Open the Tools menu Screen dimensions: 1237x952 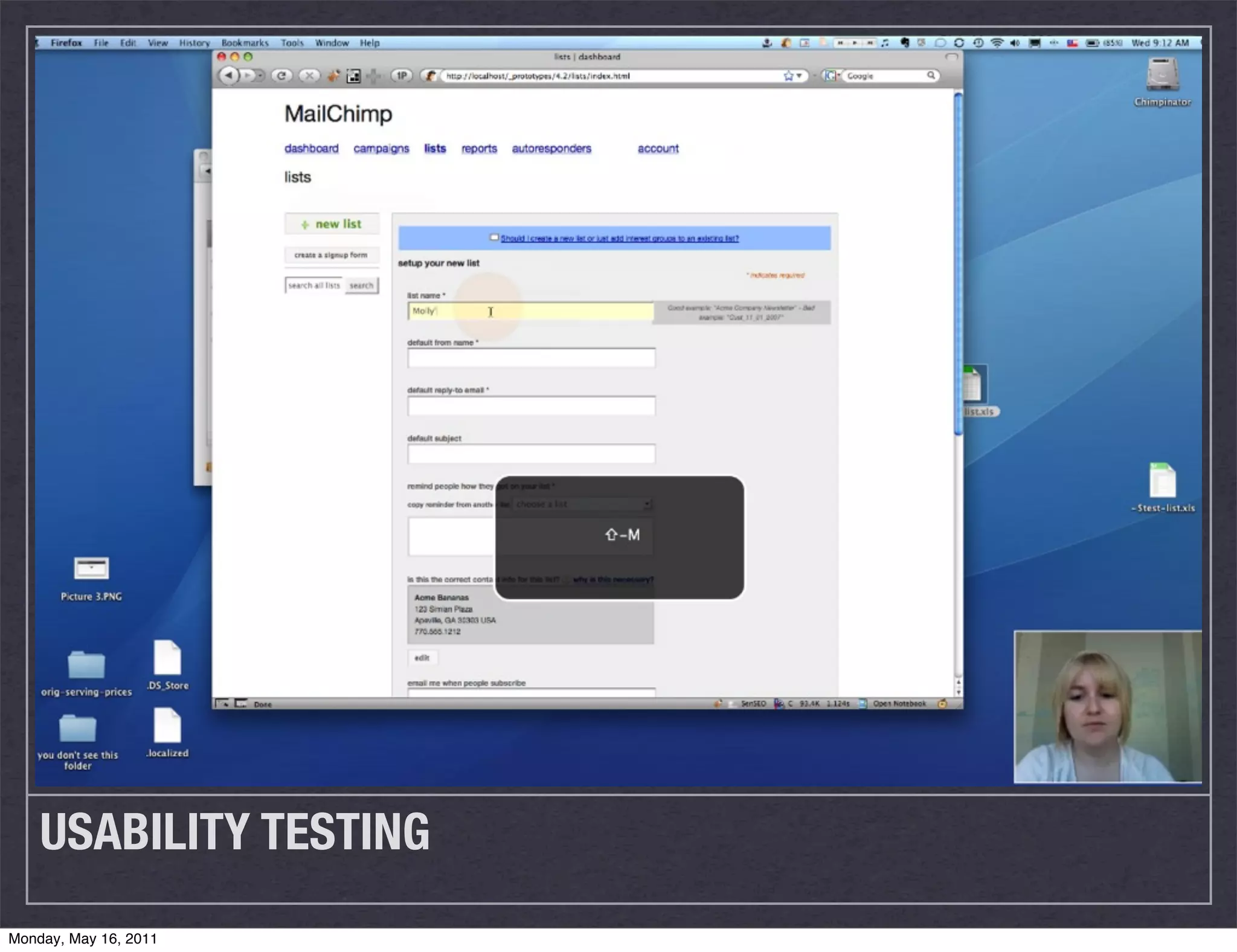click(x=292, y=43)
